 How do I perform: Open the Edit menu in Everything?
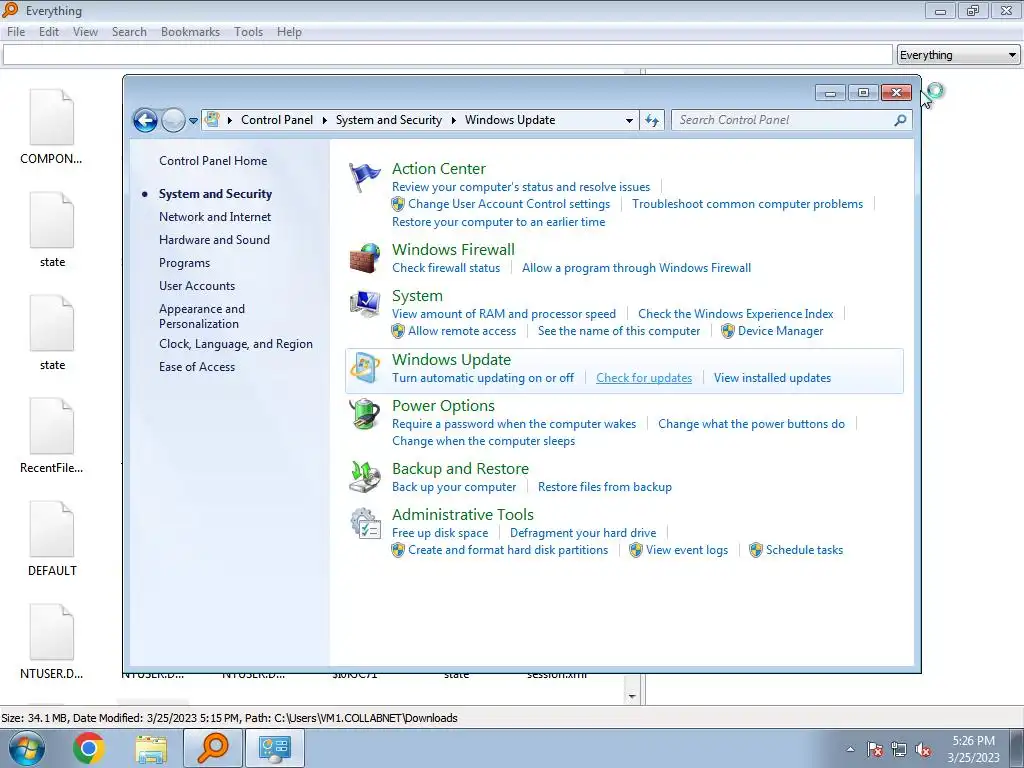[x=49, y=31]
